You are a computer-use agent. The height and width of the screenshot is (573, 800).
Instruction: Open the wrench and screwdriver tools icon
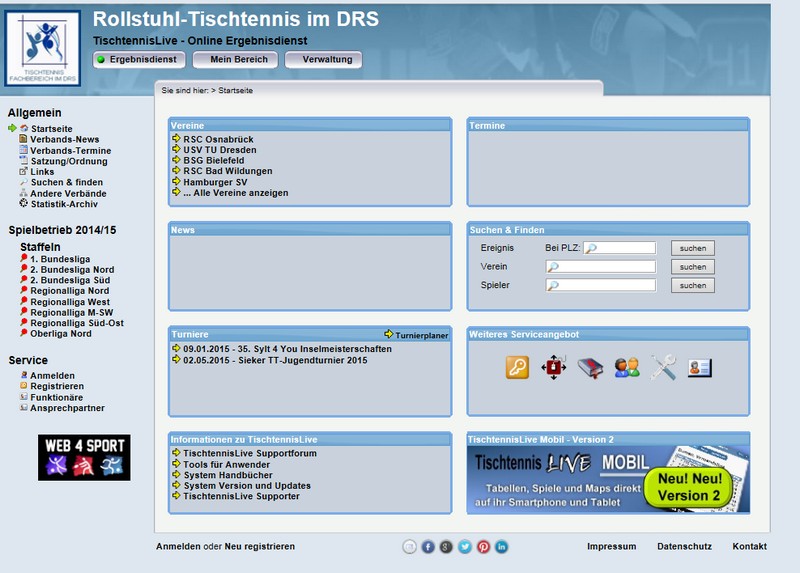pos(663,367)
